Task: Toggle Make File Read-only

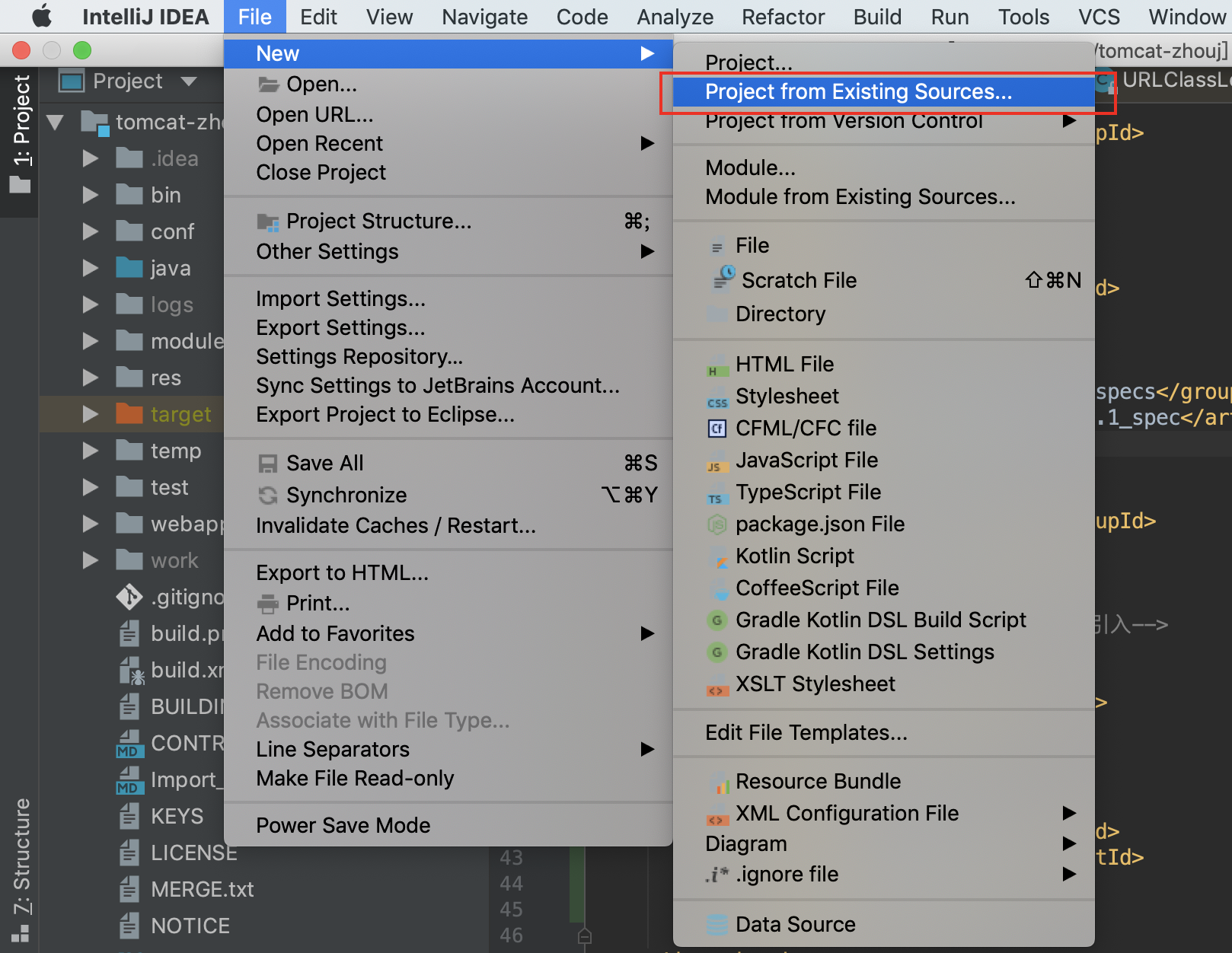Action: click(448, 779)
